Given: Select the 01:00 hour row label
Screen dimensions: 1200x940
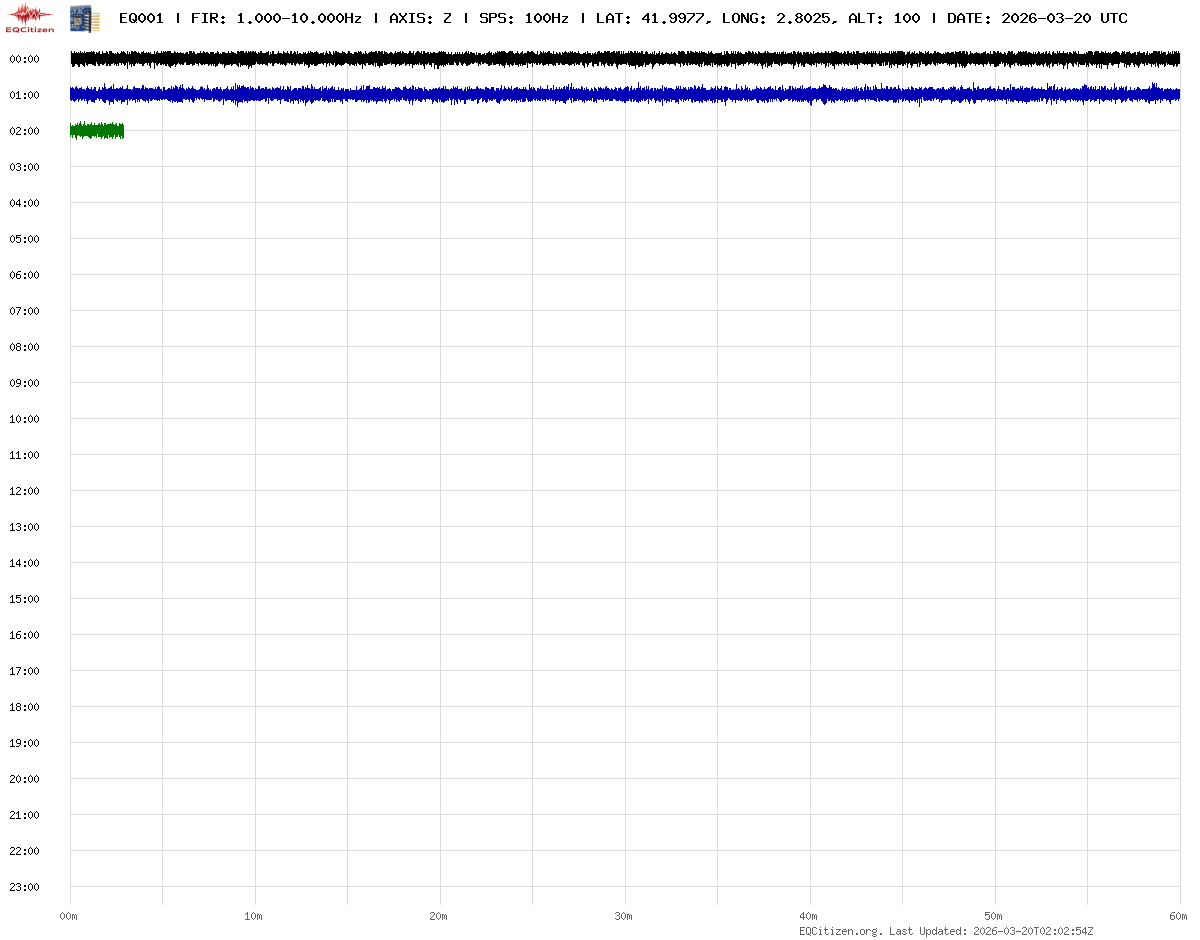Looking at the screenshot, I should click(x=24, y=95).
